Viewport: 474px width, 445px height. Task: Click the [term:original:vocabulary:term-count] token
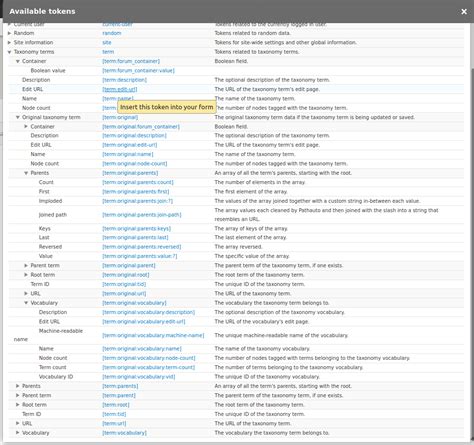149,367
